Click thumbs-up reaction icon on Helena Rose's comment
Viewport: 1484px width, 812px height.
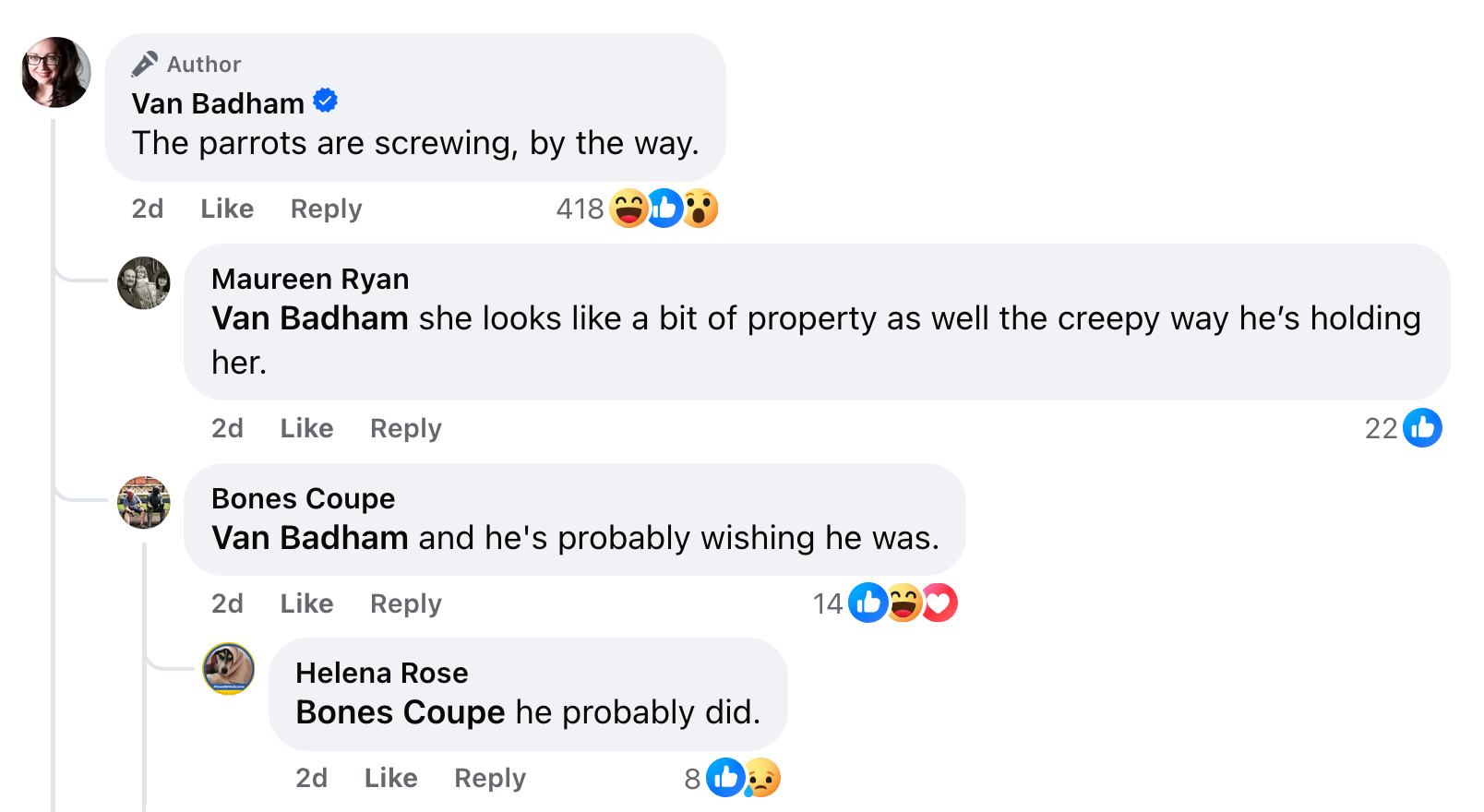(725, 778)
